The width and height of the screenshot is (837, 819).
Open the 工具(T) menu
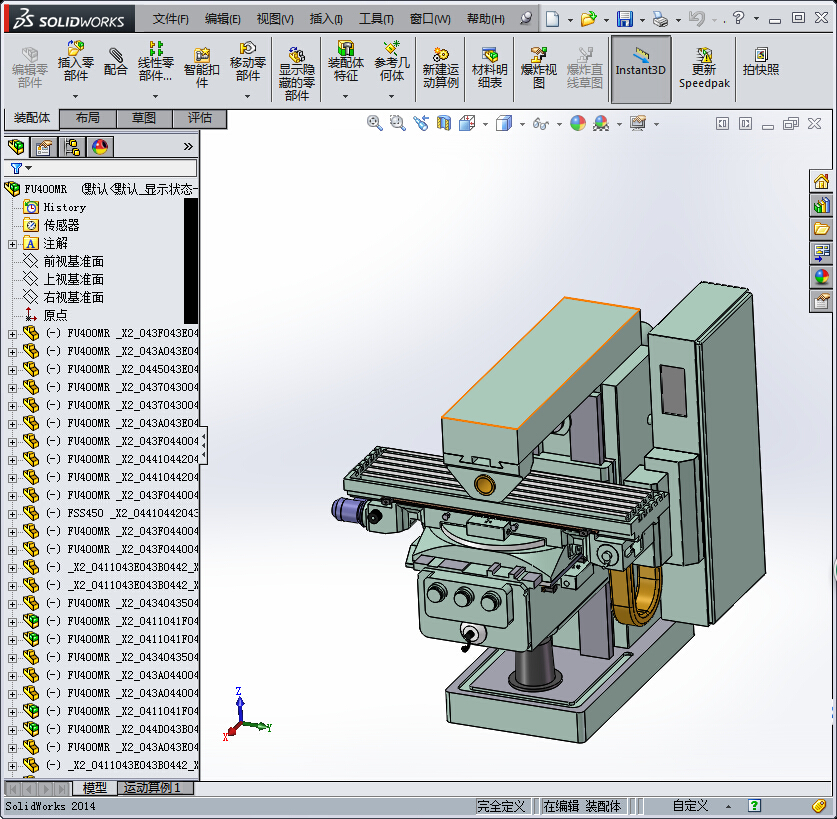point(376,19)
